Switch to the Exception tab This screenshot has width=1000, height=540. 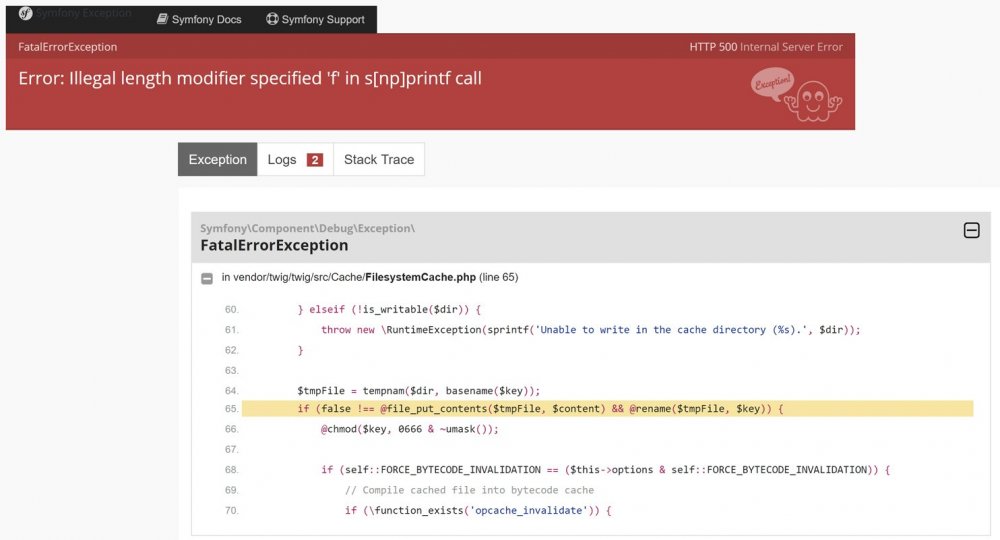click(217, 160)
